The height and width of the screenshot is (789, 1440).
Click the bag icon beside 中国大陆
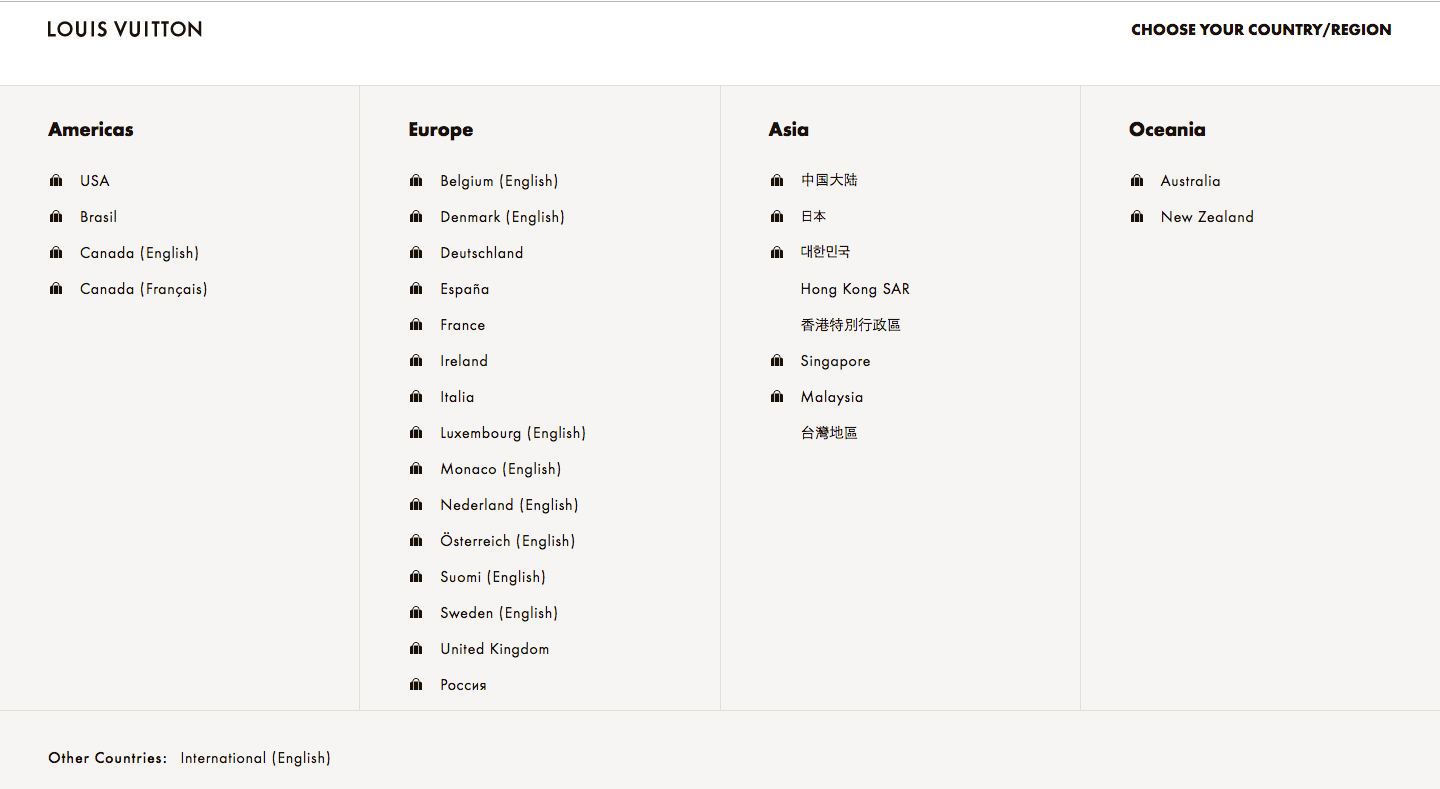[777, 181]
